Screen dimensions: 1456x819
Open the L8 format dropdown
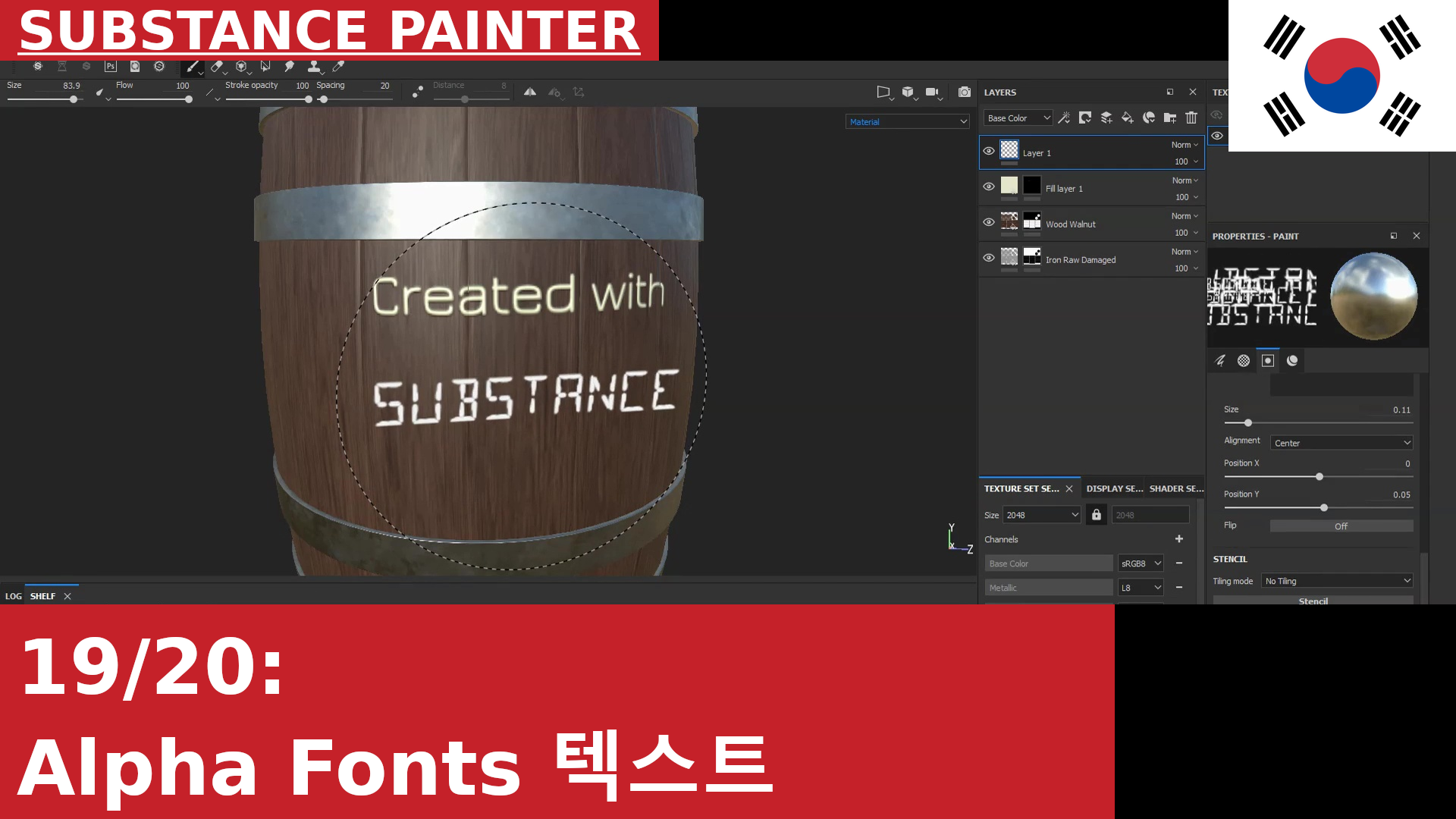(1141, 588)
